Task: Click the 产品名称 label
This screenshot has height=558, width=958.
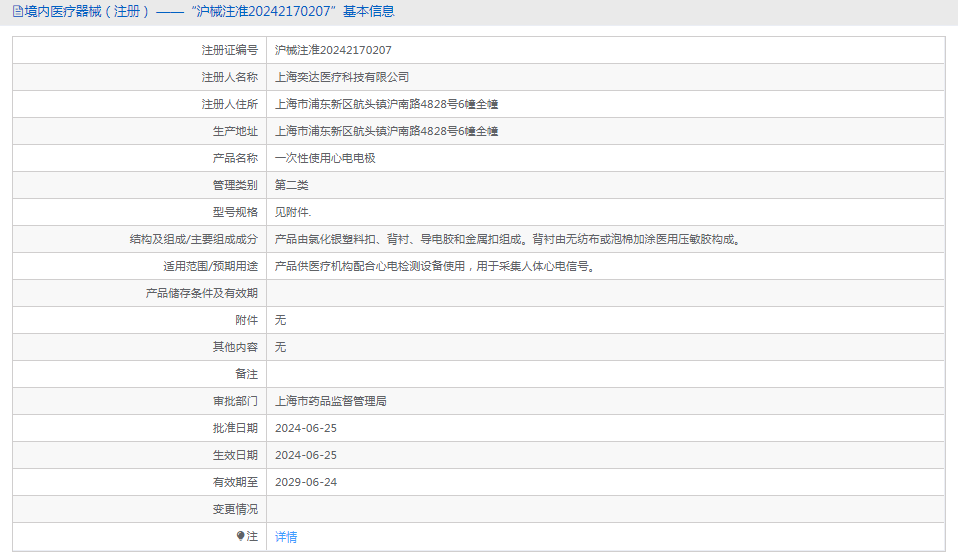Action: [x=235, y=158]
